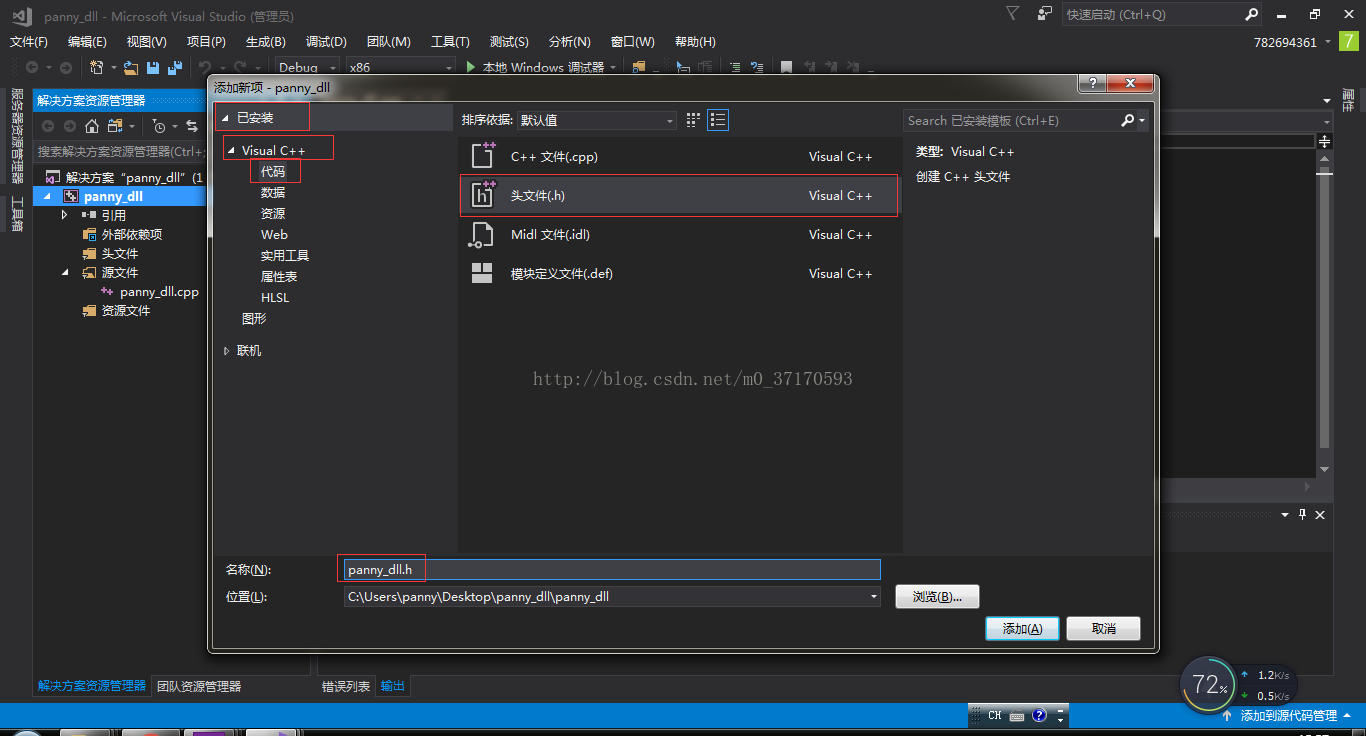Expand the 联机 node

tap(227, 351)
